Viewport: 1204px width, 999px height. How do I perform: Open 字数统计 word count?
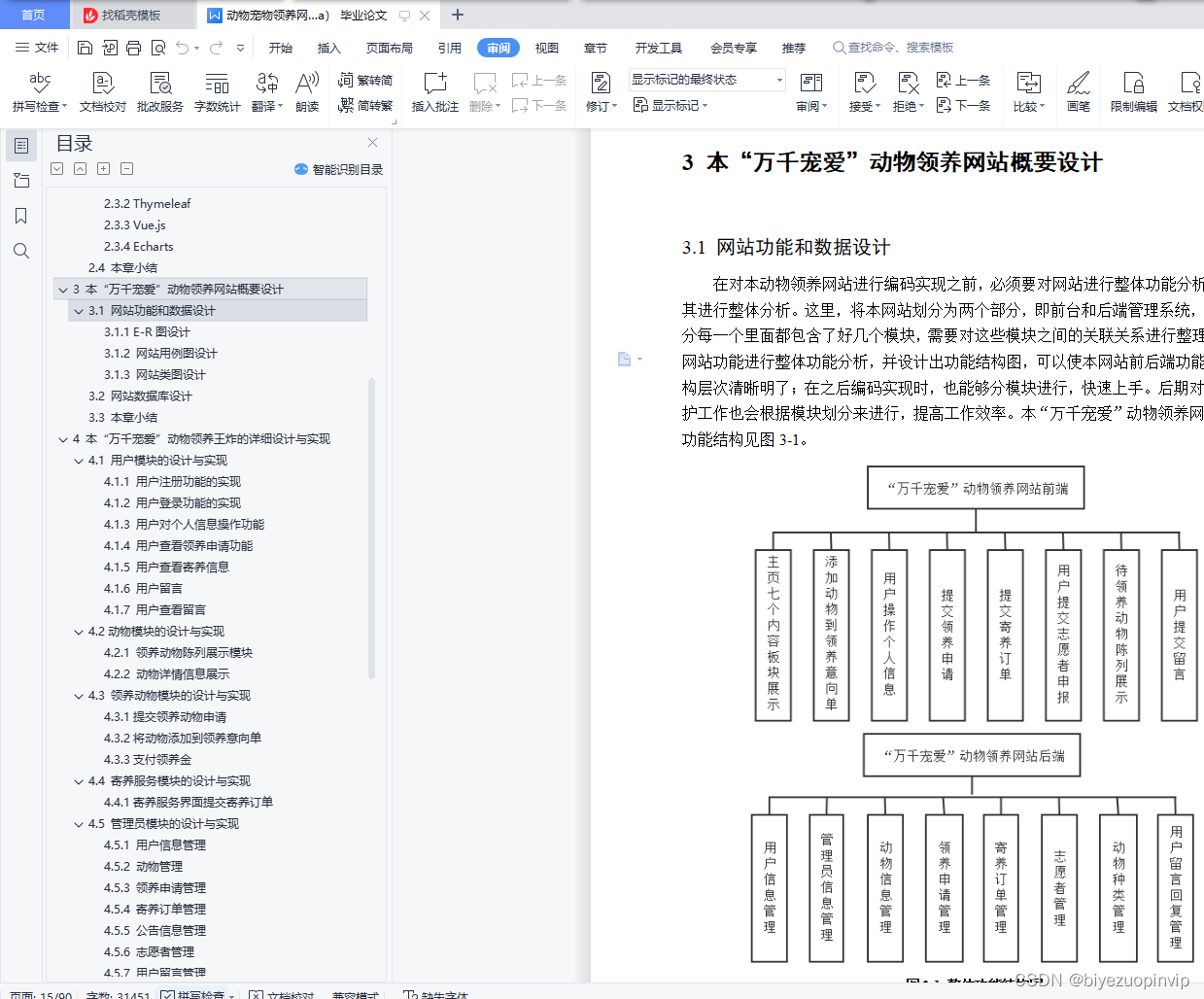(x=218, y=92)
